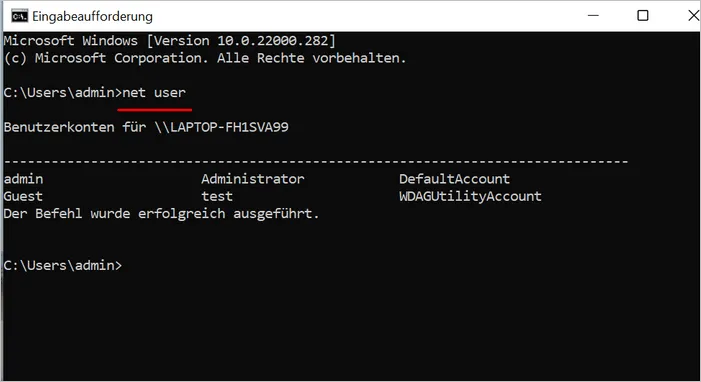Click the dashed separator line
The height and width of the screenshot is (382, 701).
pos(316,161)
